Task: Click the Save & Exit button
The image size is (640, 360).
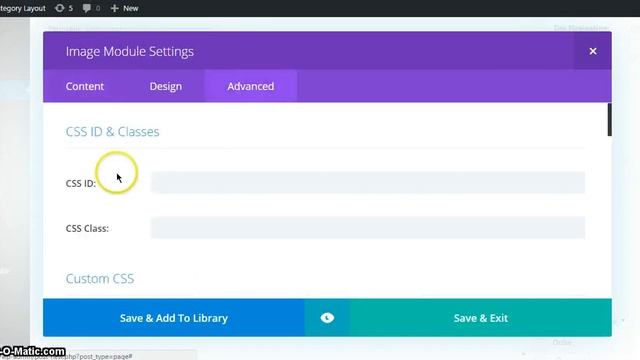Action: [480, 318]
